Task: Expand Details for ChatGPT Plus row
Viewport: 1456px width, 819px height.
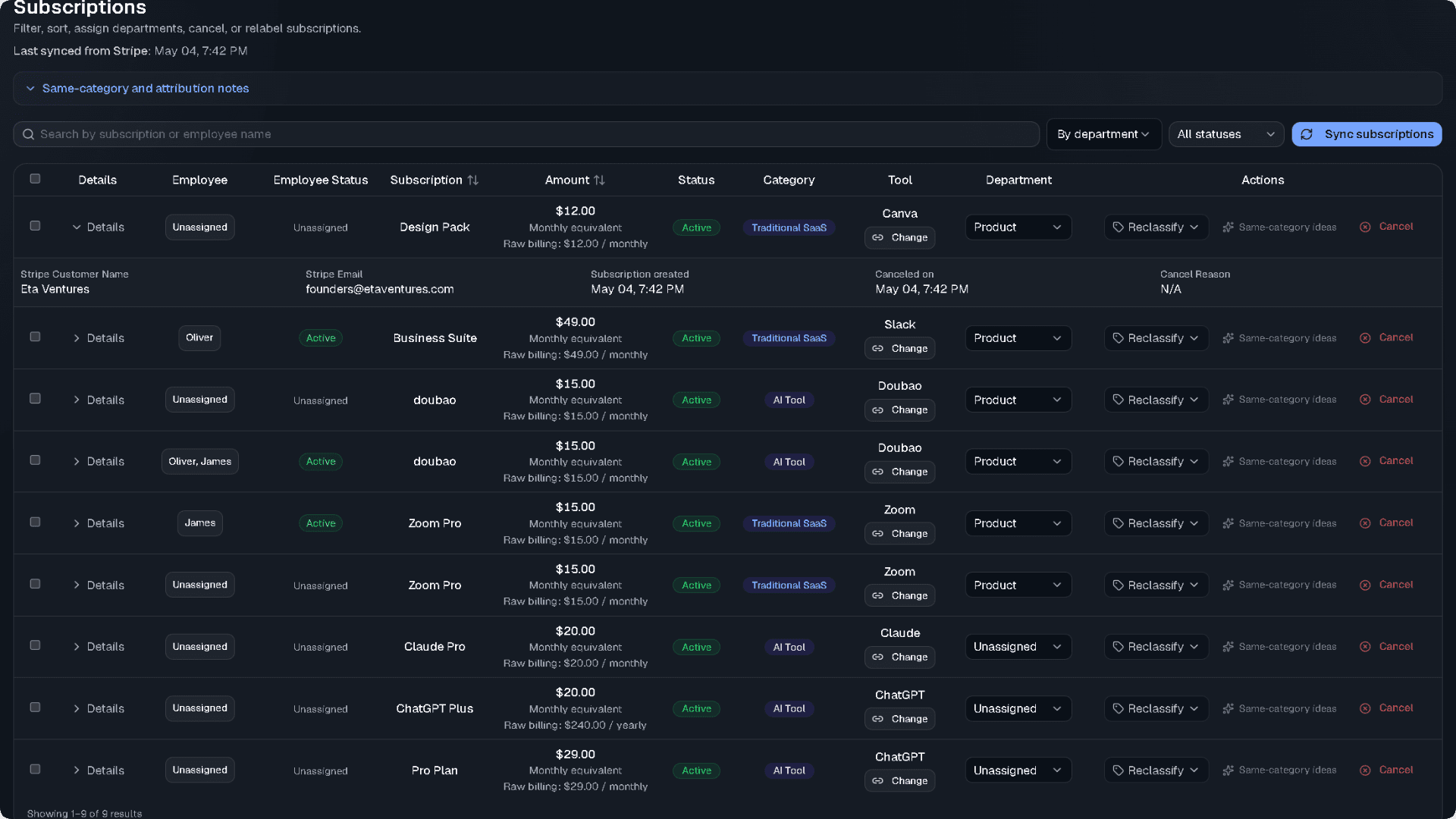Action: (98, 709)
